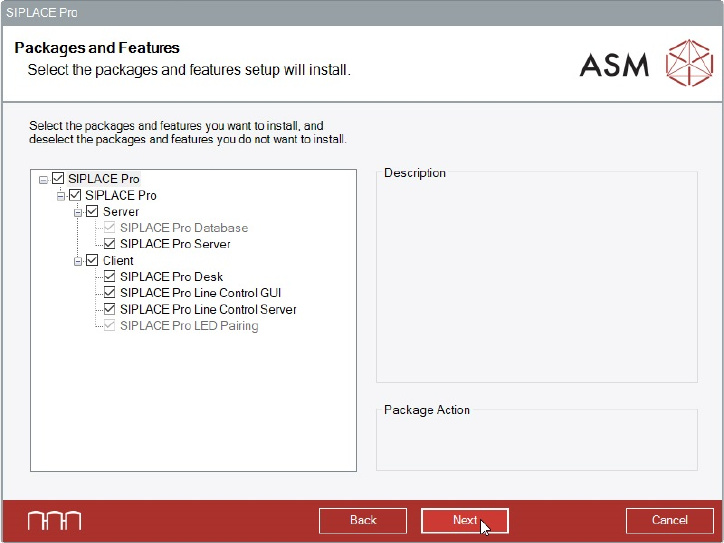Screen dimensions: 724x543
Task: Uncheck SIPLACE Pro Desk checkbox
Action: (x=109, y=276)
